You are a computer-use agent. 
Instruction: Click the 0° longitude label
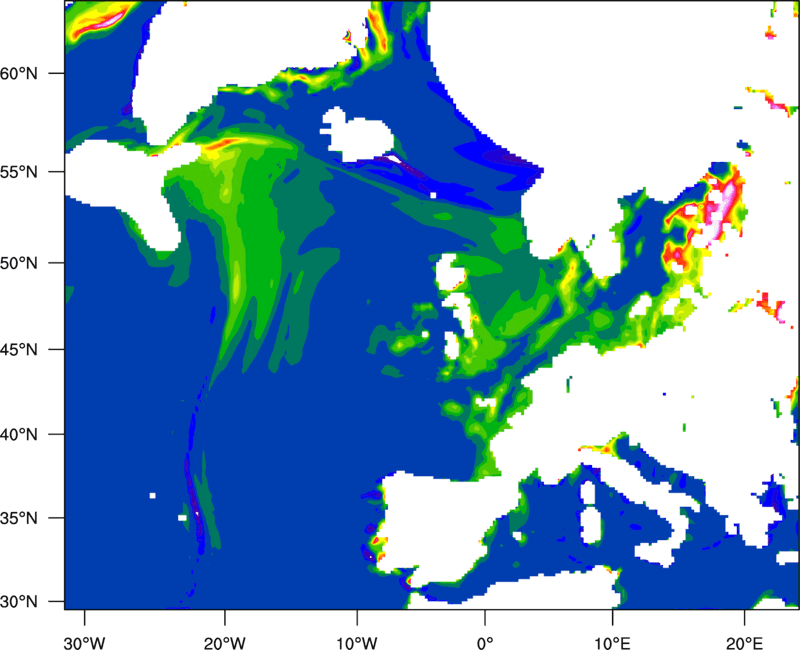click(x=485, y=643)
